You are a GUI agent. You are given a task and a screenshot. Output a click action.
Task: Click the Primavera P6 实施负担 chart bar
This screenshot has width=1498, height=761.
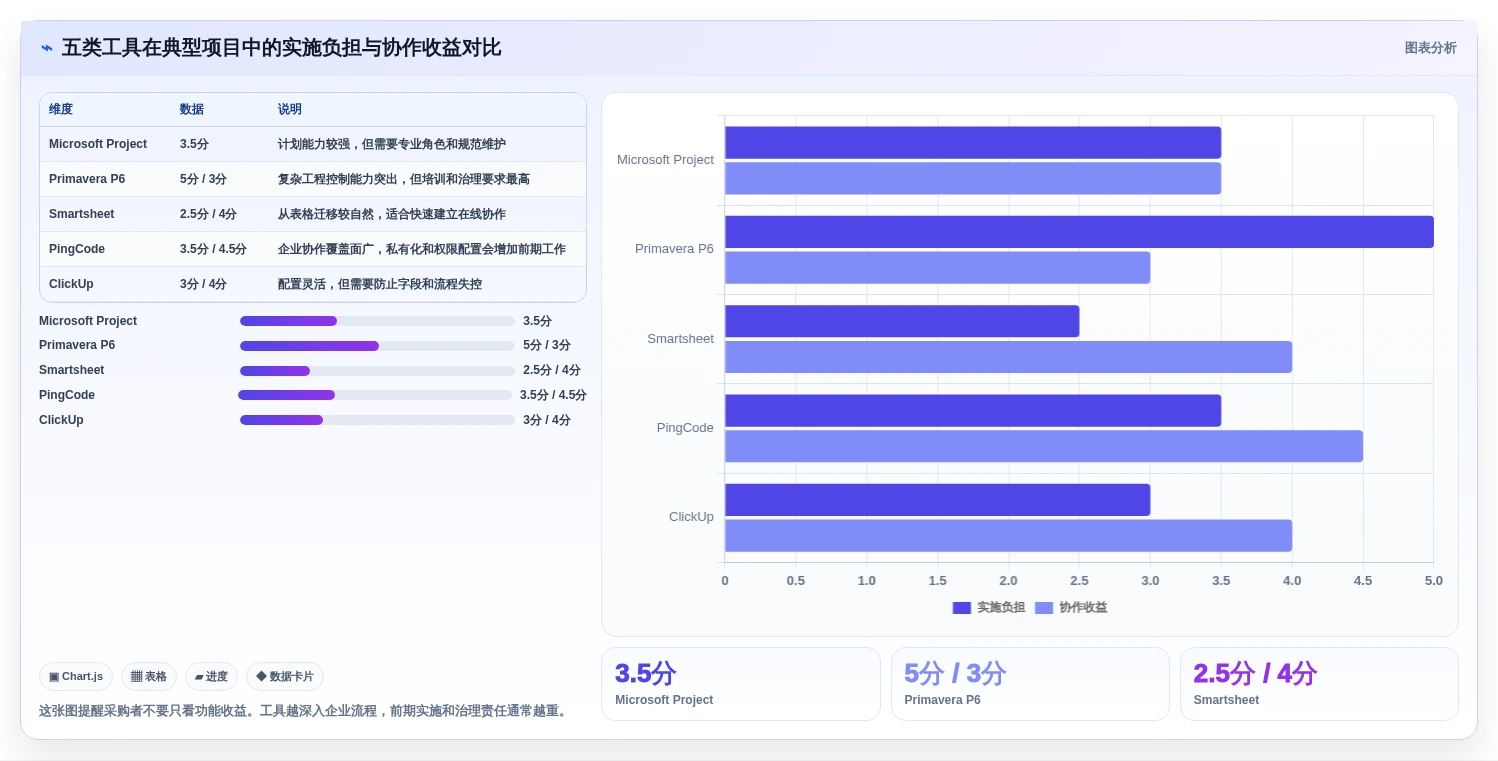(1079, 232)
